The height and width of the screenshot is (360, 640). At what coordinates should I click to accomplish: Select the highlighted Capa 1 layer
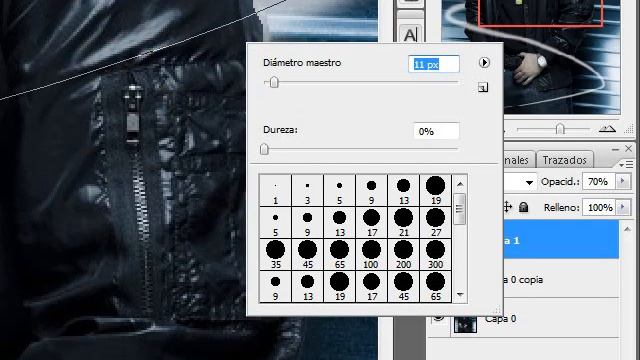click(x=561, y=240)
